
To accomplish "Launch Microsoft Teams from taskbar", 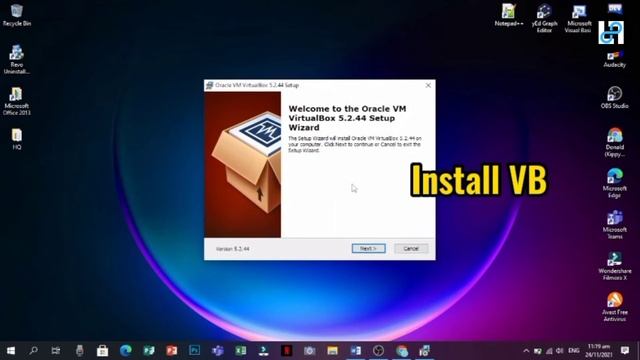I will tap(218, 351).
